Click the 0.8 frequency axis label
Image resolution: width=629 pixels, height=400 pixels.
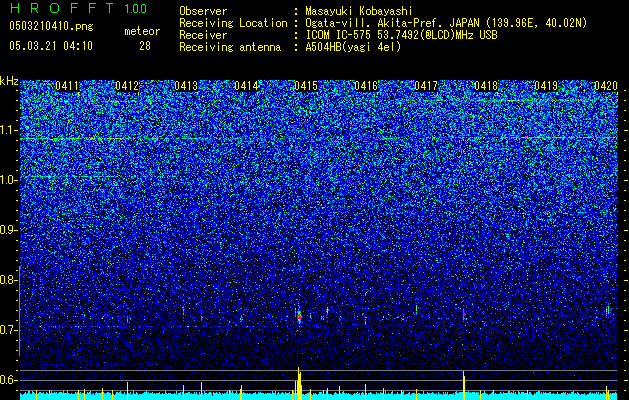pyautogui.click(x=8, y=280)
